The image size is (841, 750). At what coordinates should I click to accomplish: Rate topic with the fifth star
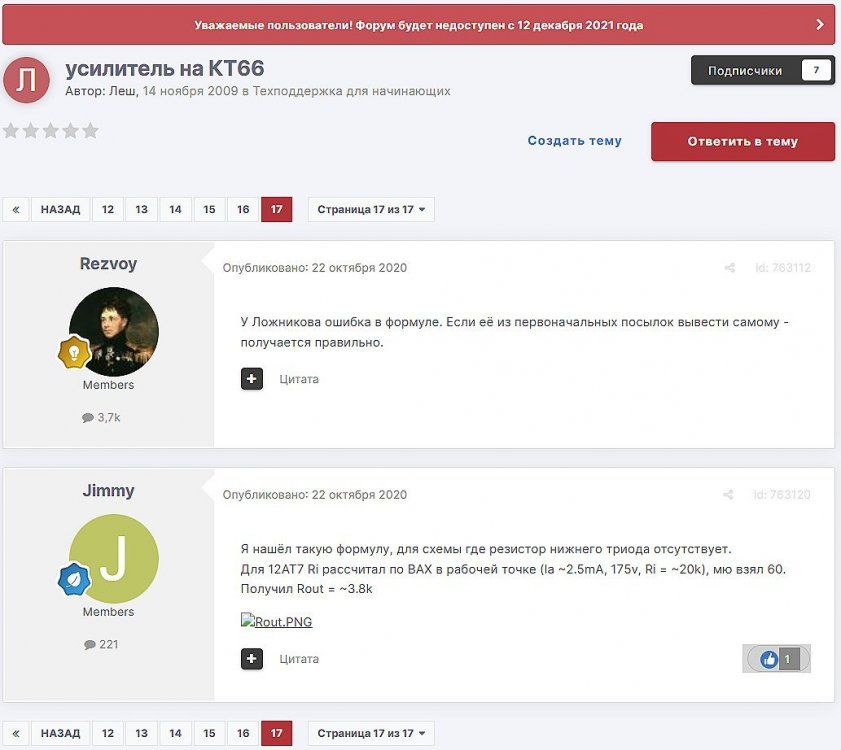coord(90,131)
